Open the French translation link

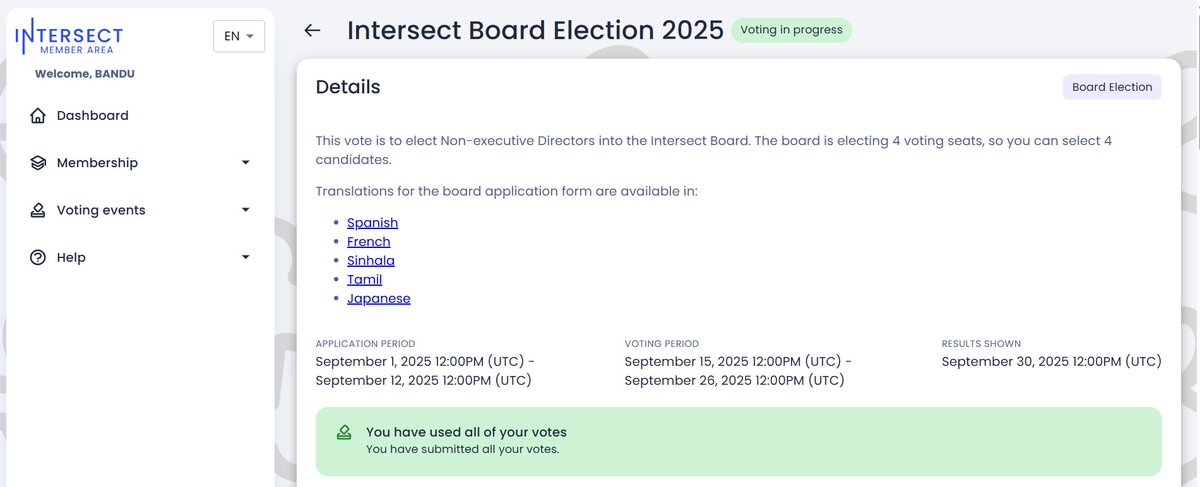(x=369, y=242)
